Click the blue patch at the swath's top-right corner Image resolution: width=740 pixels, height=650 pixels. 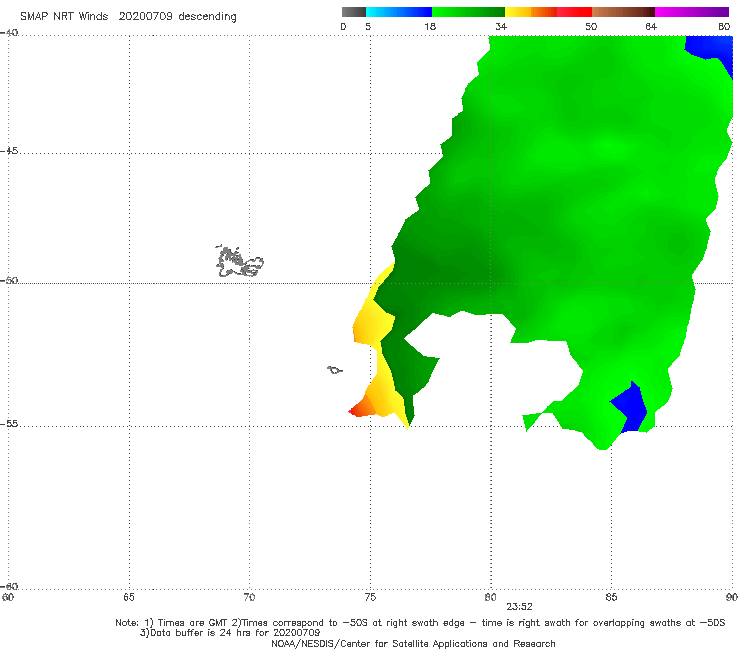point(713,47)
